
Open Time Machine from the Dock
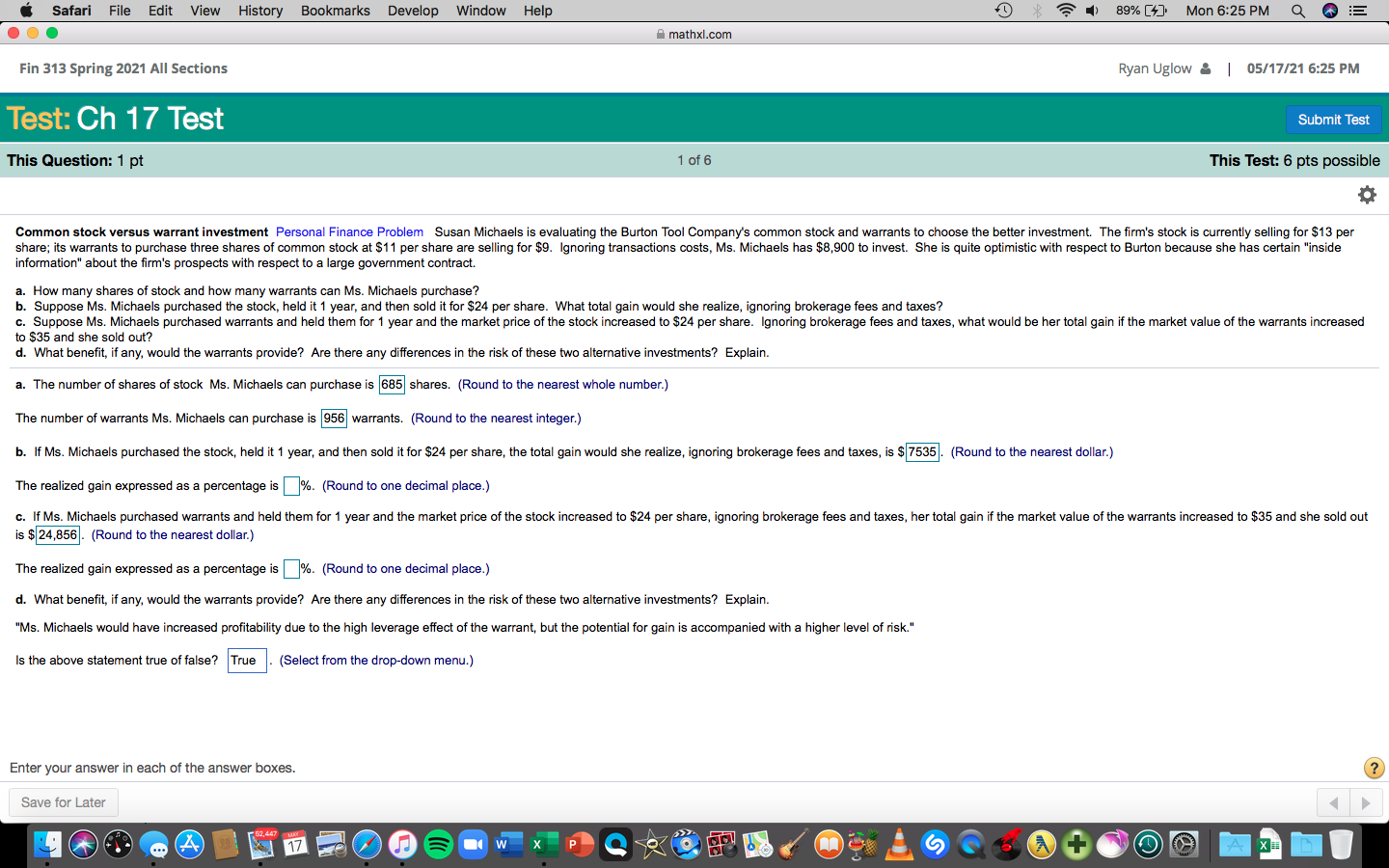click(1148, 844)
